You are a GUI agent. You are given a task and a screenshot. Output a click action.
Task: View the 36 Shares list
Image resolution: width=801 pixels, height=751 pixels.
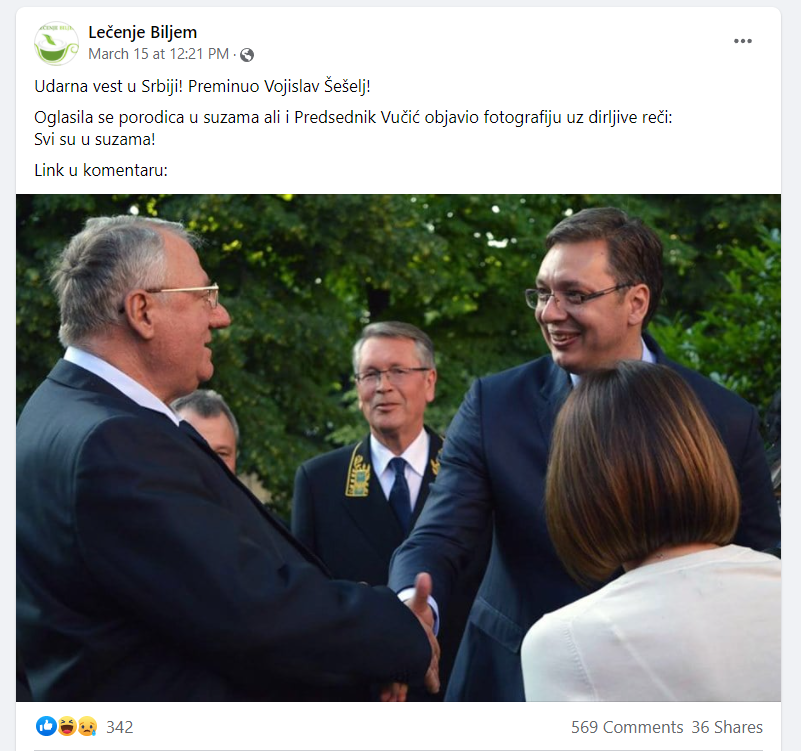click(727, 727)
